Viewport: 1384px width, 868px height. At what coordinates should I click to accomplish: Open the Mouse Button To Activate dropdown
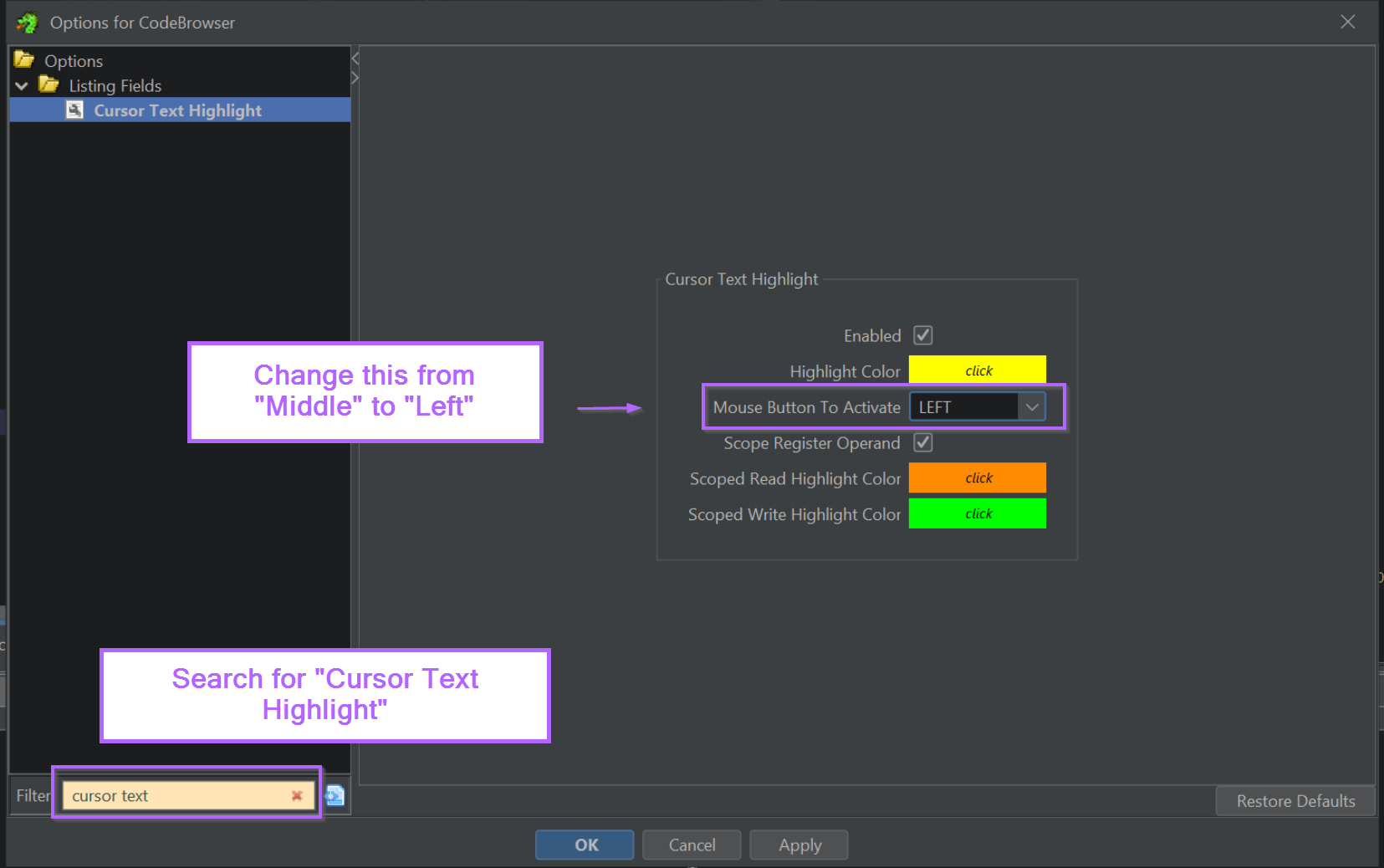coord(1031,406)
